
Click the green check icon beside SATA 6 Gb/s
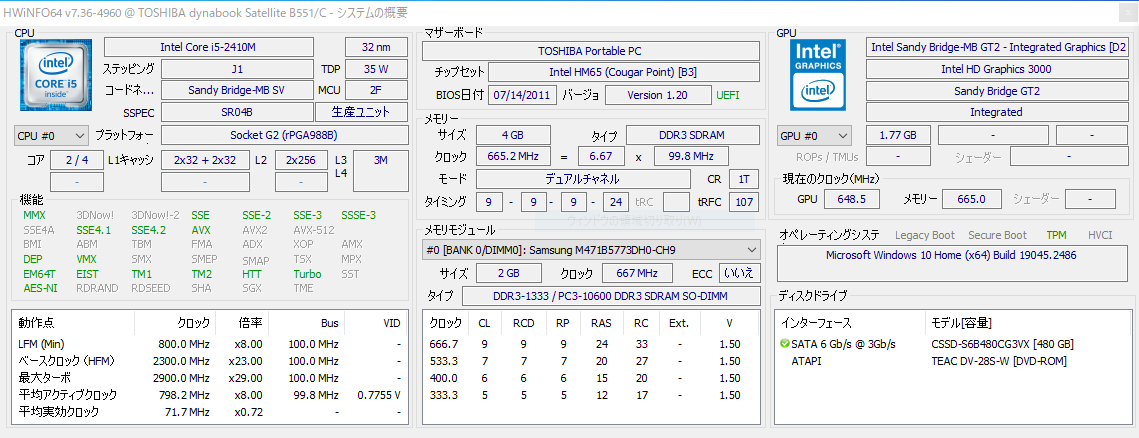[785, 344]
